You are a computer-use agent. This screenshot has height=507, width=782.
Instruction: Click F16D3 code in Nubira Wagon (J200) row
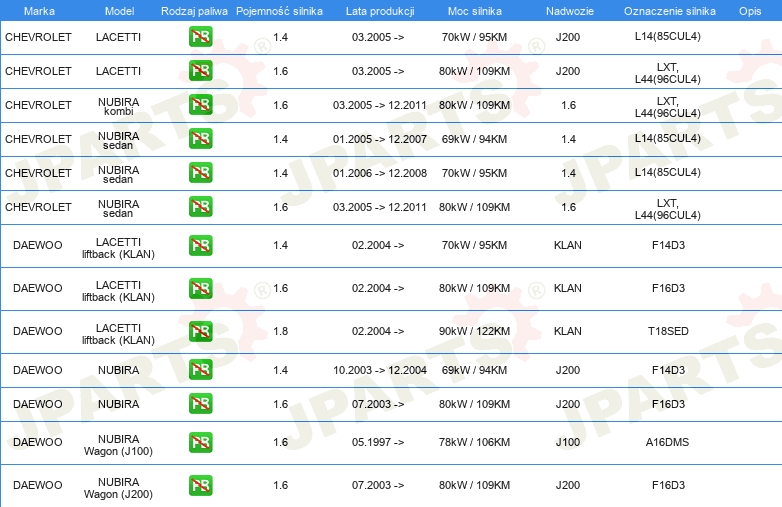(x=668, y=485)
